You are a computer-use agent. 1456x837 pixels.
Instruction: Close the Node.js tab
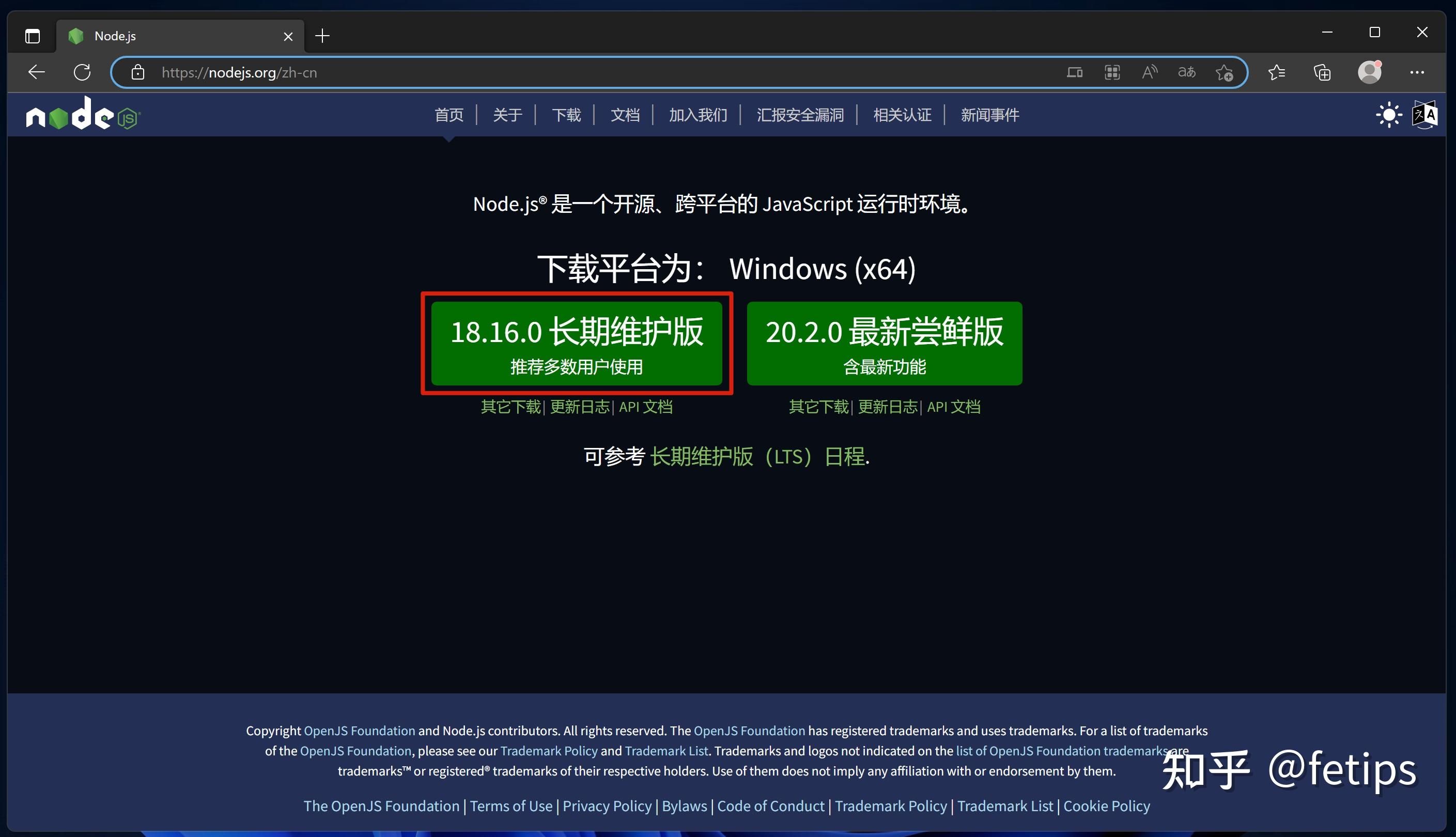click(288, 37)
